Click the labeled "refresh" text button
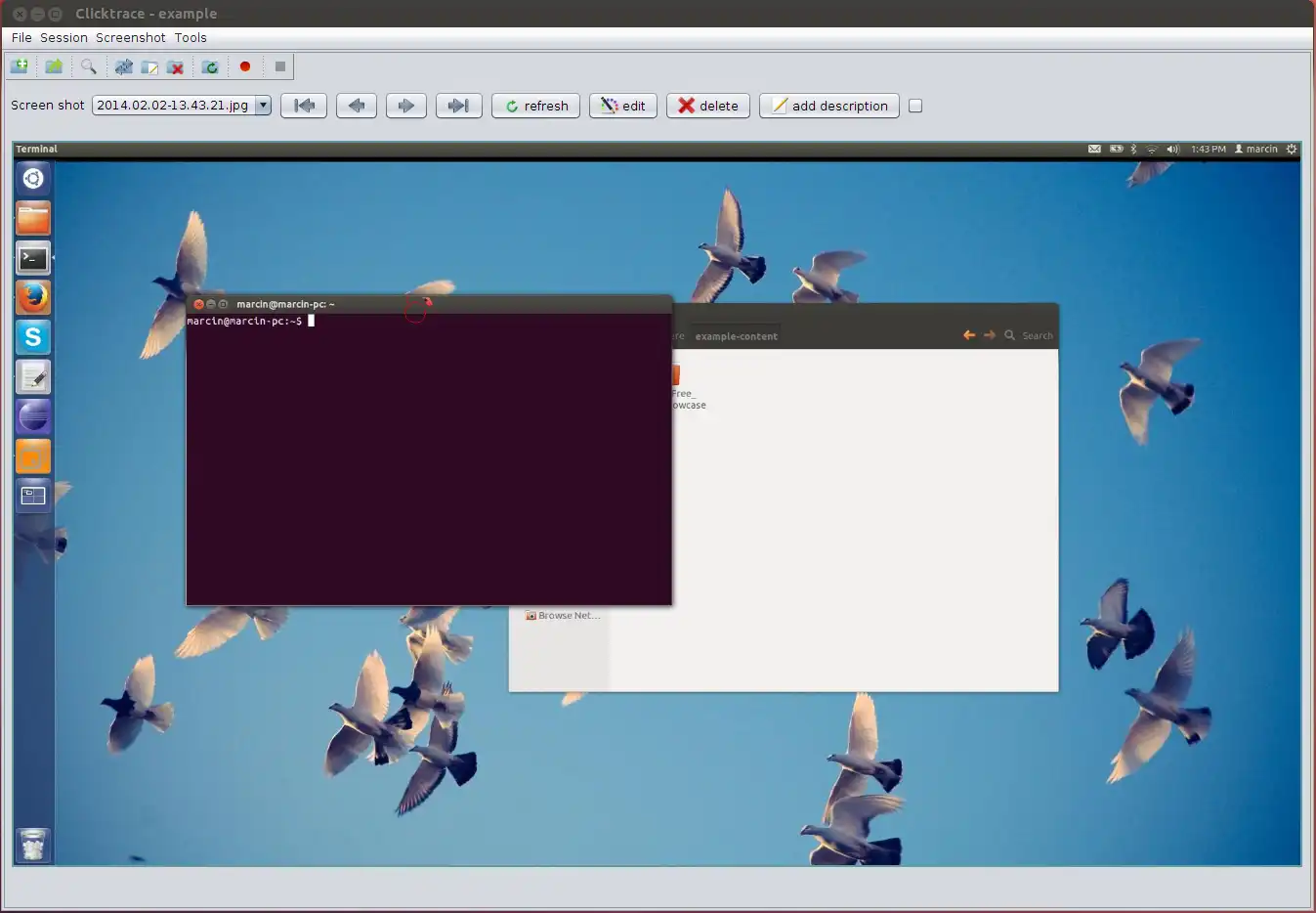 click(535, 106)
